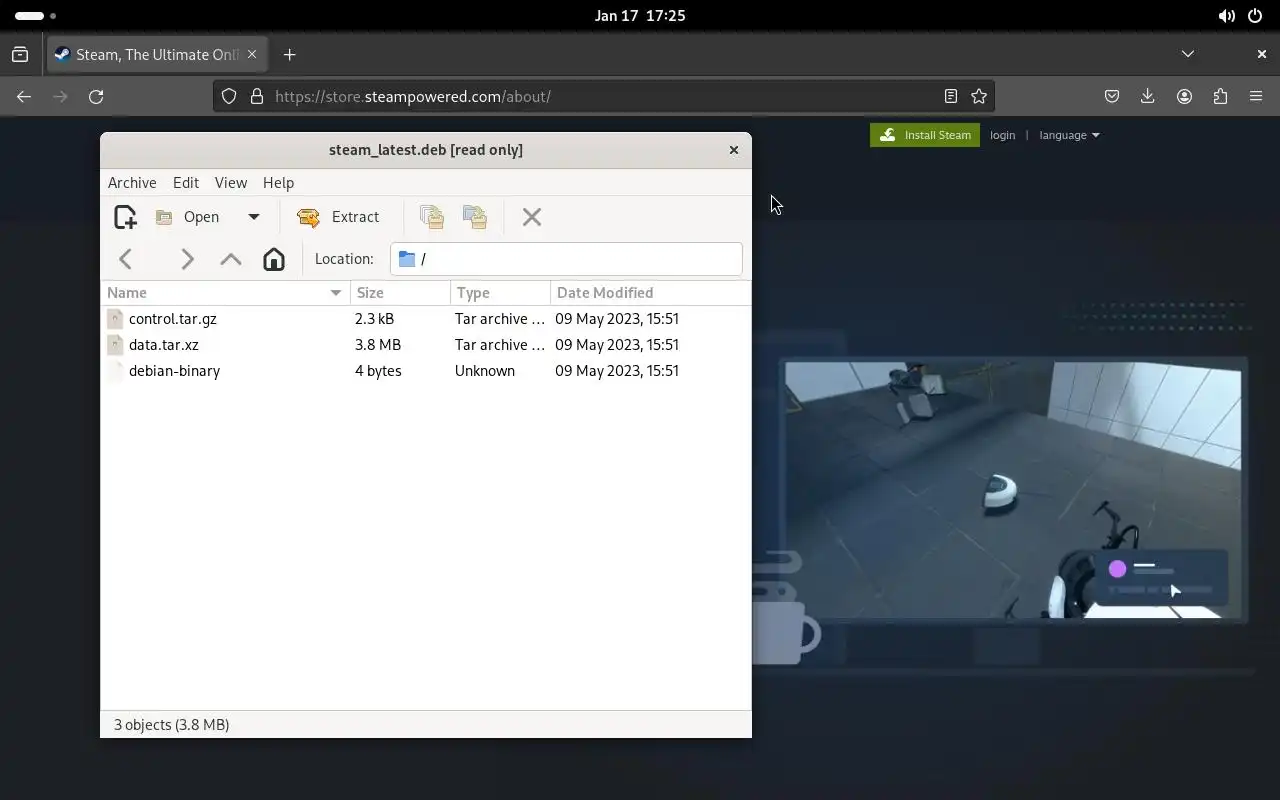1280x800 pixels.
Task: Open the Firefox hamburger menu
Action: pos(1256,97)
